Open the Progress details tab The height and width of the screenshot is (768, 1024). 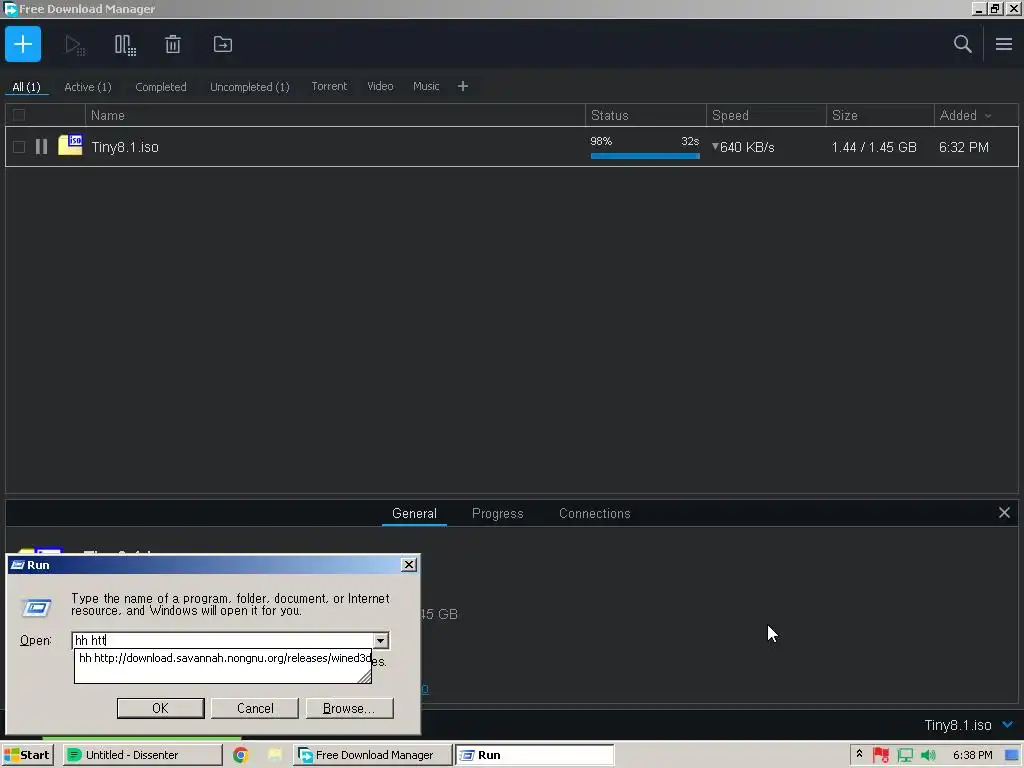pyautogui.click(x=498, y=513)
